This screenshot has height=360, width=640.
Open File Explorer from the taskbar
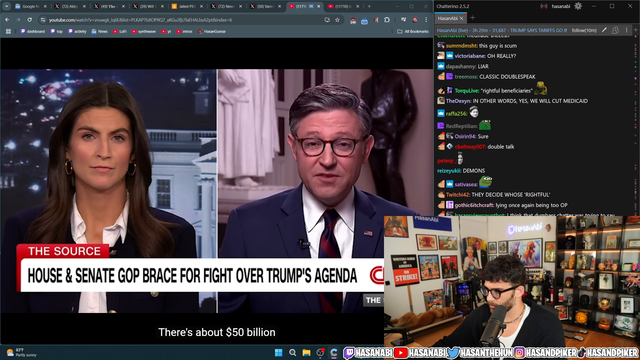[306, 353]
